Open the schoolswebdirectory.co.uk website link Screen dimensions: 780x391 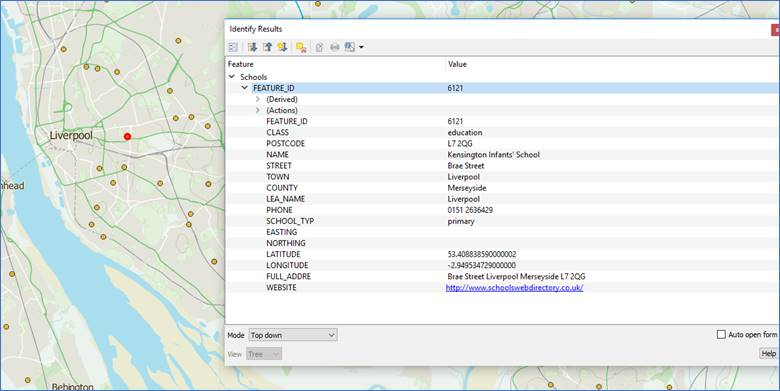pos(514,288)
